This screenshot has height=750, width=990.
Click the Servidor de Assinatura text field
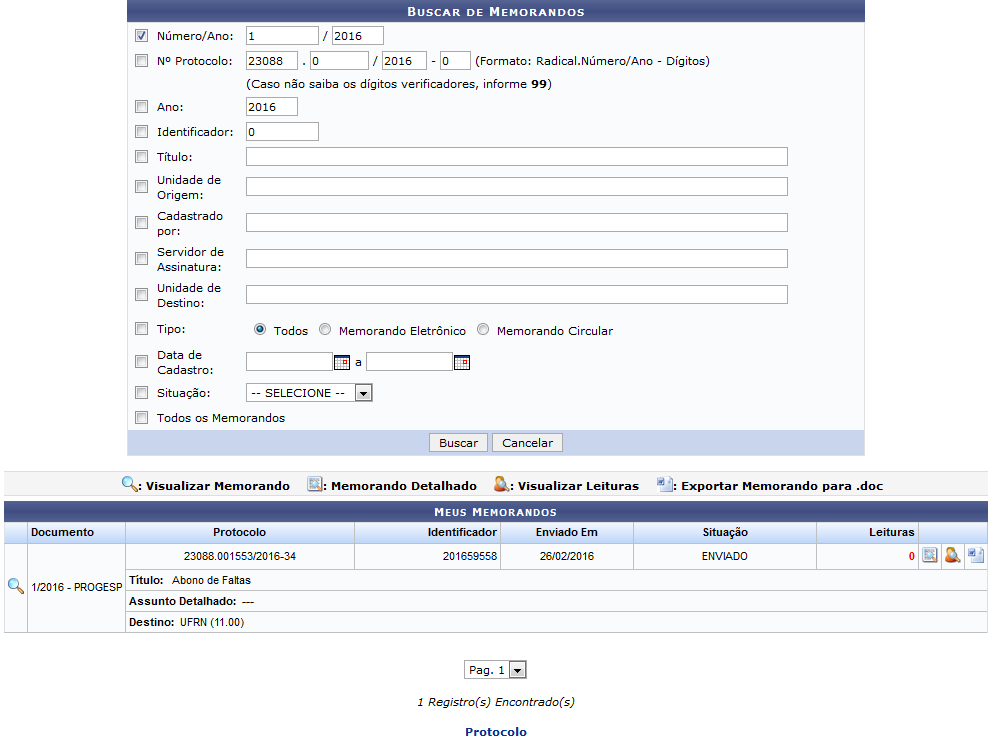516,259
